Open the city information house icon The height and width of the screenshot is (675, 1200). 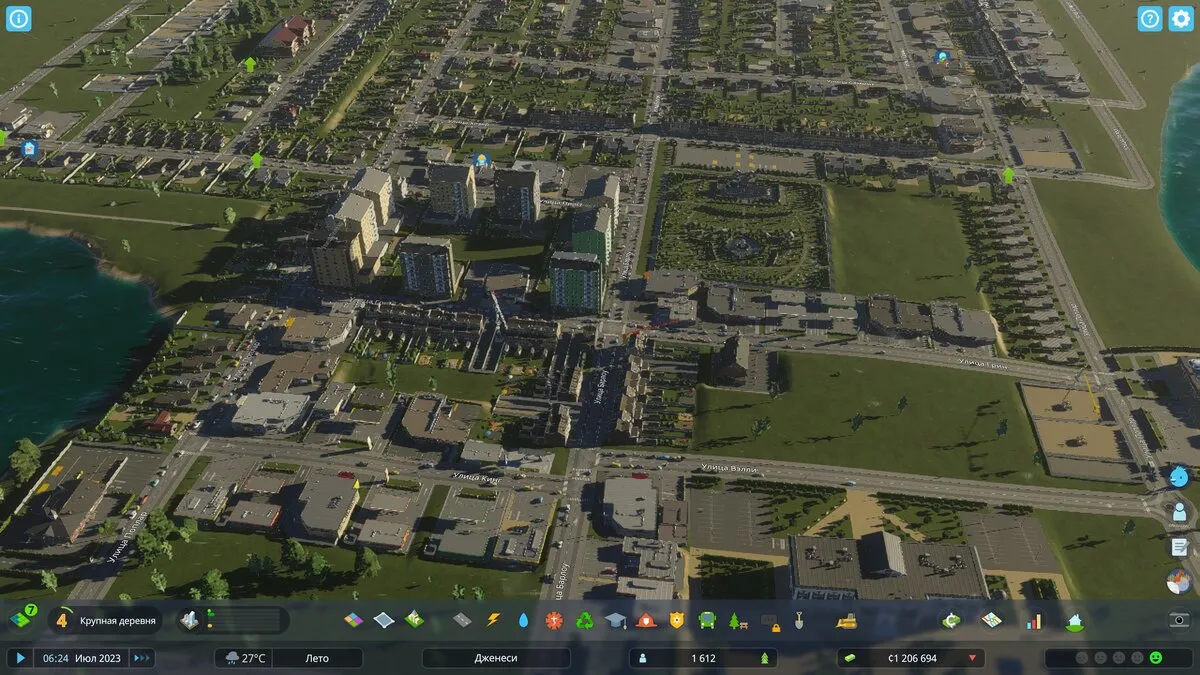coord(1074,620)
